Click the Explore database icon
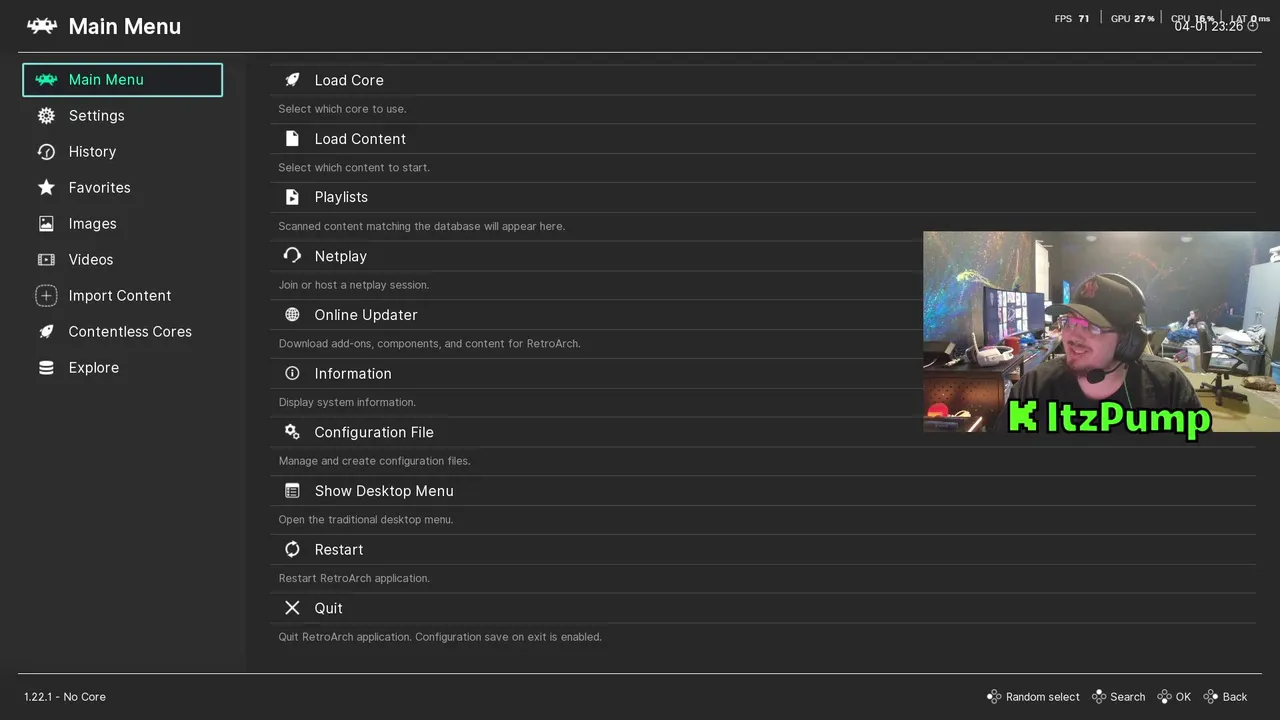This screenshot has width=1280, height=720. pyautogui.click(x=46, y=368)
